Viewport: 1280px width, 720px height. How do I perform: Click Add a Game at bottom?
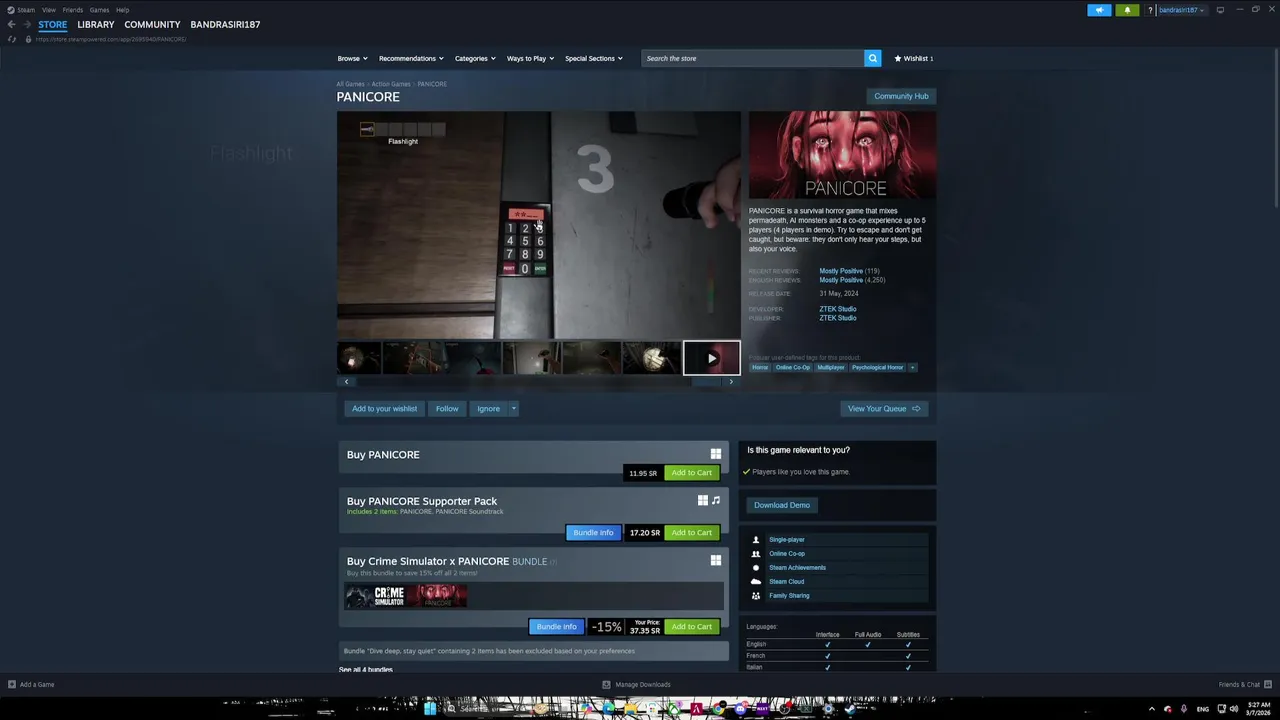tap(31, 685)
